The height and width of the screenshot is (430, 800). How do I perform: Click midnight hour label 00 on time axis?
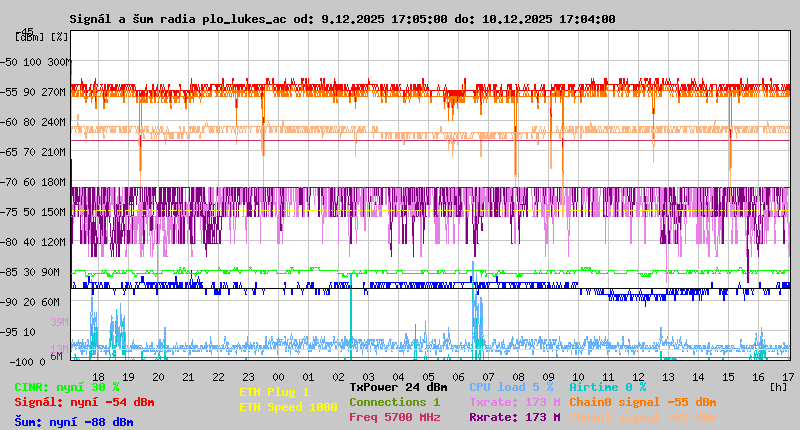pos(279,377)
